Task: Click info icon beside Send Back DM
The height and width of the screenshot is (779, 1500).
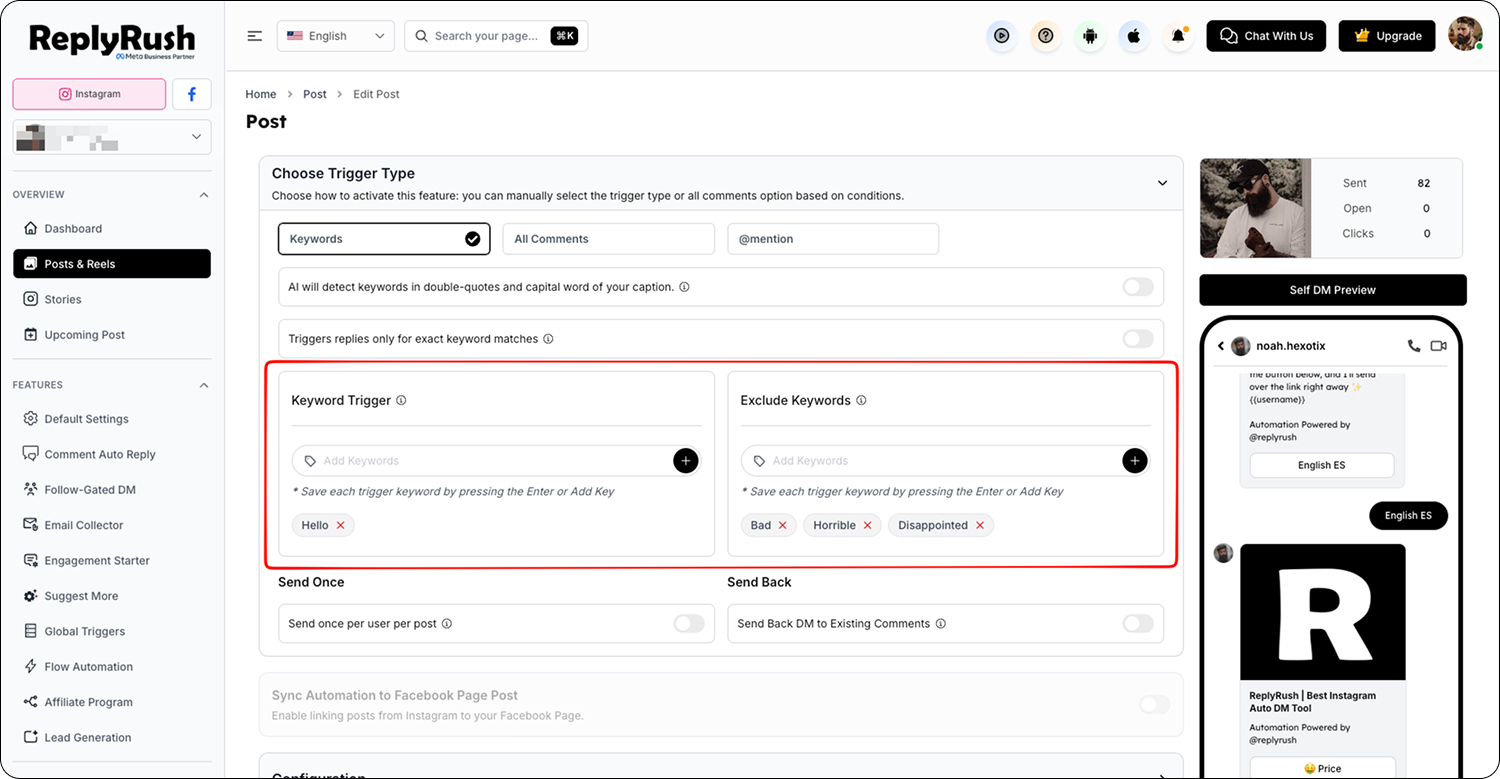Action: point(941,624)
